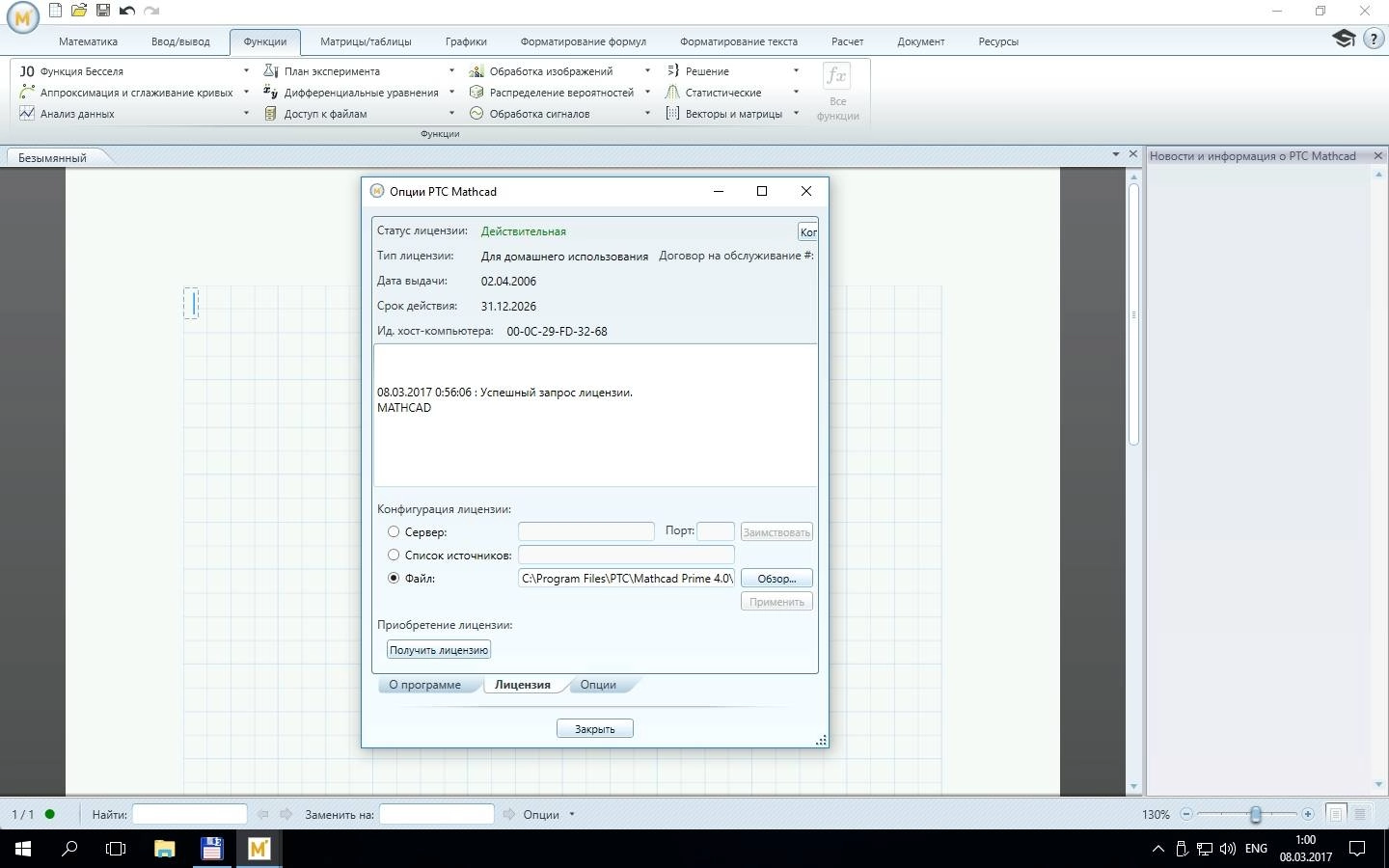The height and width of the screenshot is (868, 1389).
Task: Switch to draft view icon in status bar
Action: coord(1361,814)
